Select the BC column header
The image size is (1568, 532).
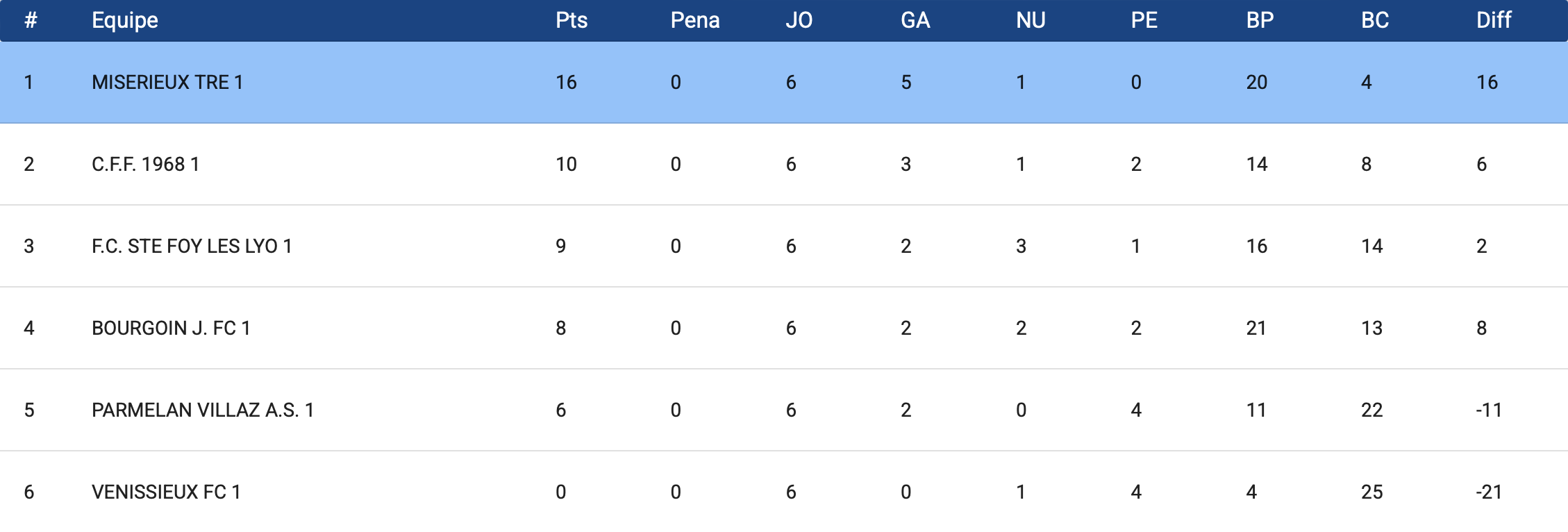pyautogui.click(x=1375, y=20)
